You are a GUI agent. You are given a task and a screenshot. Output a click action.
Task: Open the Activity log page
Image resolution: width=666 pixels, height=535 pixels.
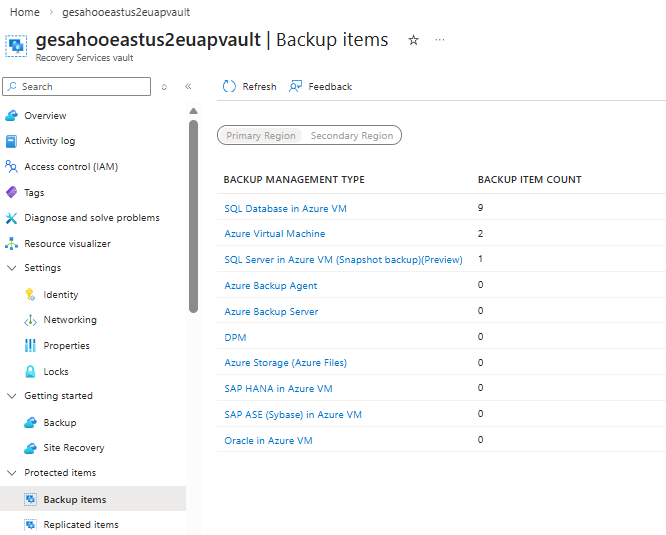click(50, 141)
